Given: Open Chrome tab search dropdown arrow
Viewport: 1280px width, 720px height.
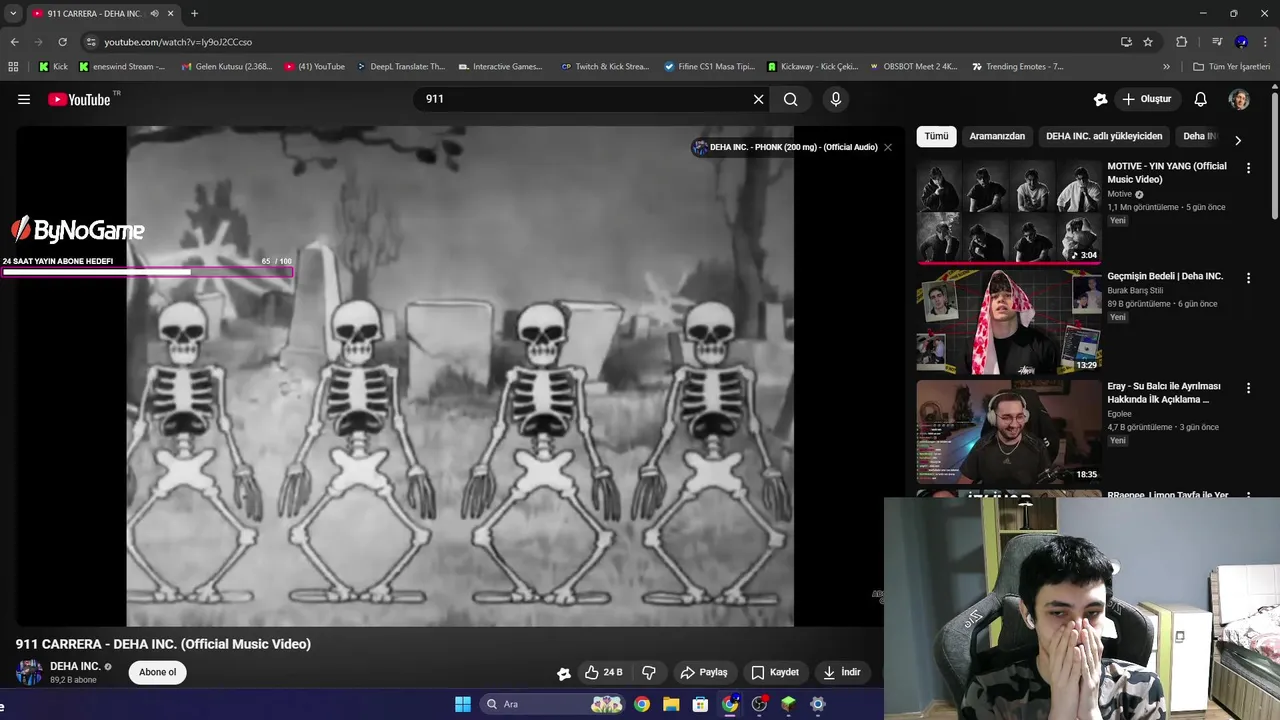Looking at the screenshot, I should [x=13, y=13].
